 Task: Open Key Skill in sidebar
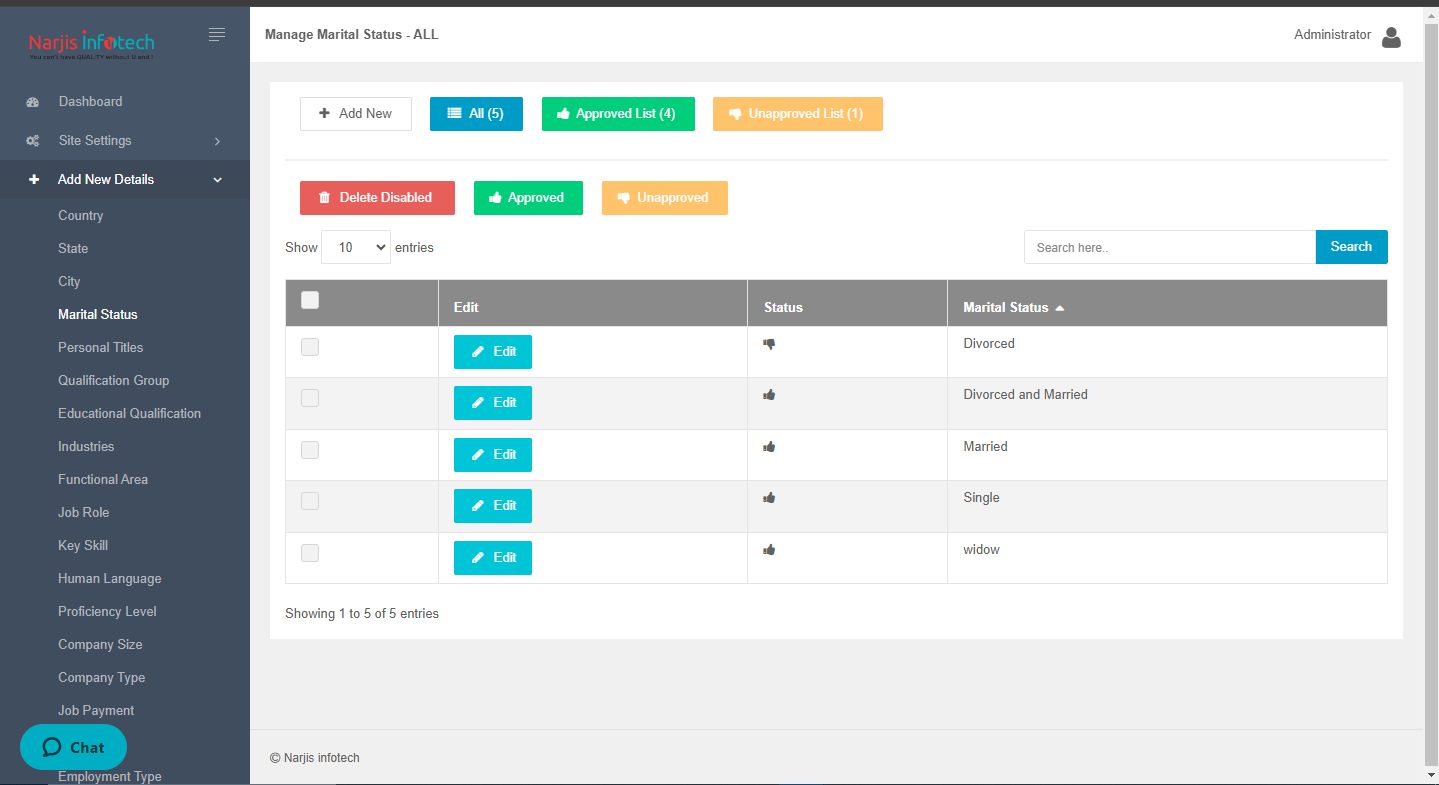point(83,546)
